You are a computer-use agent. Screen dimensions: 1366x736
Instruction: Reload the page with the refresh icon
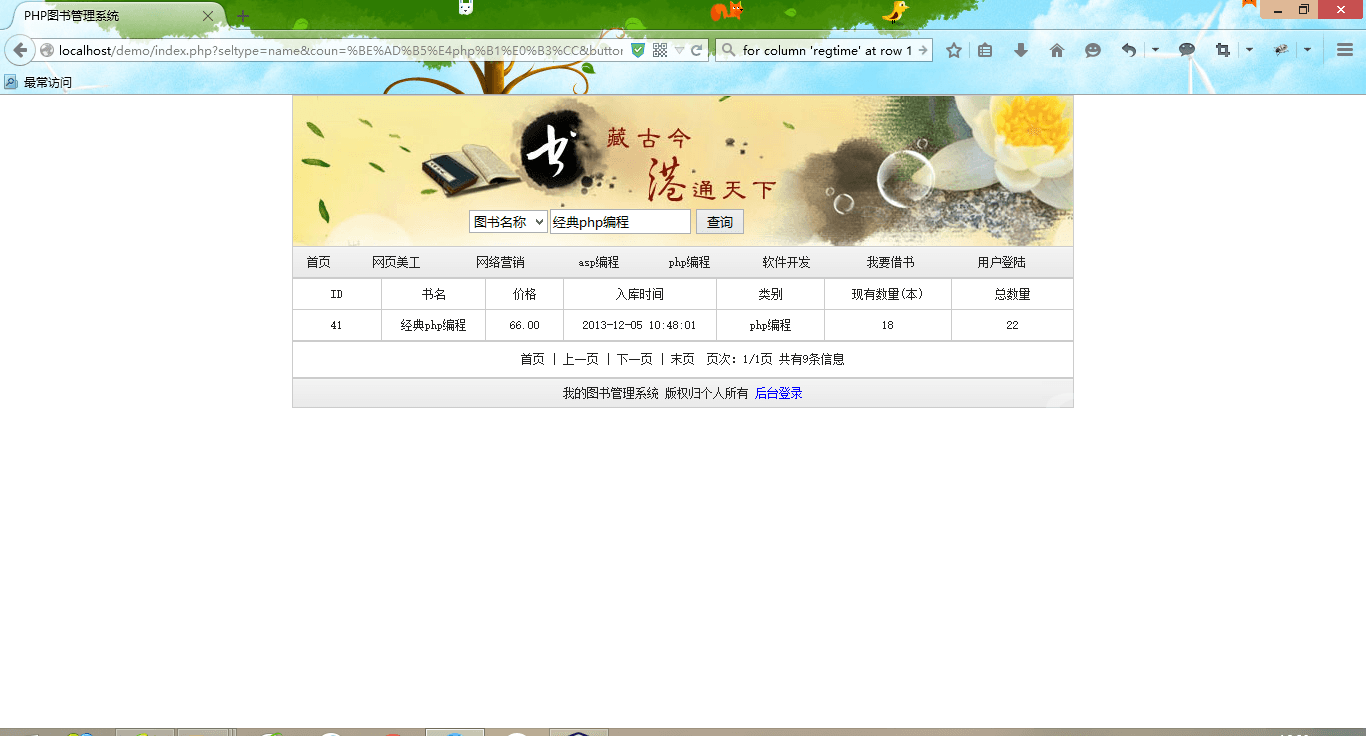(x=697, y=50)
